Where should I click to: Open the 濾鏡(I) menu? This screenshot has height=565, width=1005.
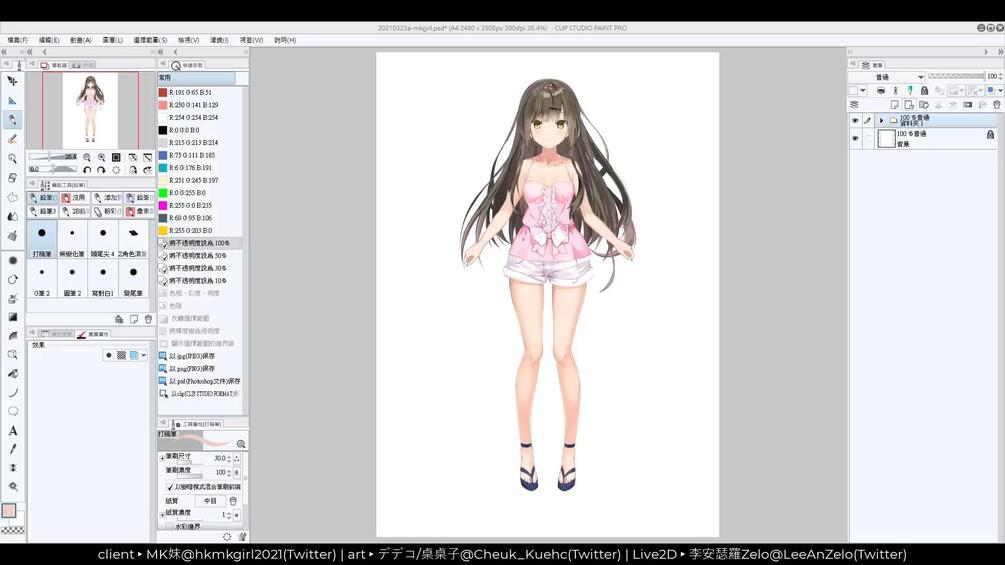(x=219, y=40)
